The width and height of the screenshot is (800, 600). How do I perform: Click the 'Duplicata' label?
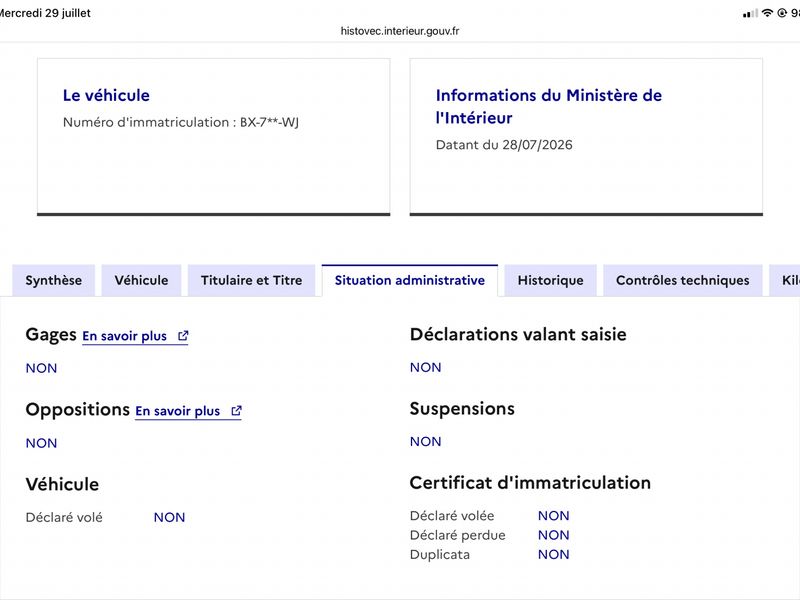(x=440, y=555)
